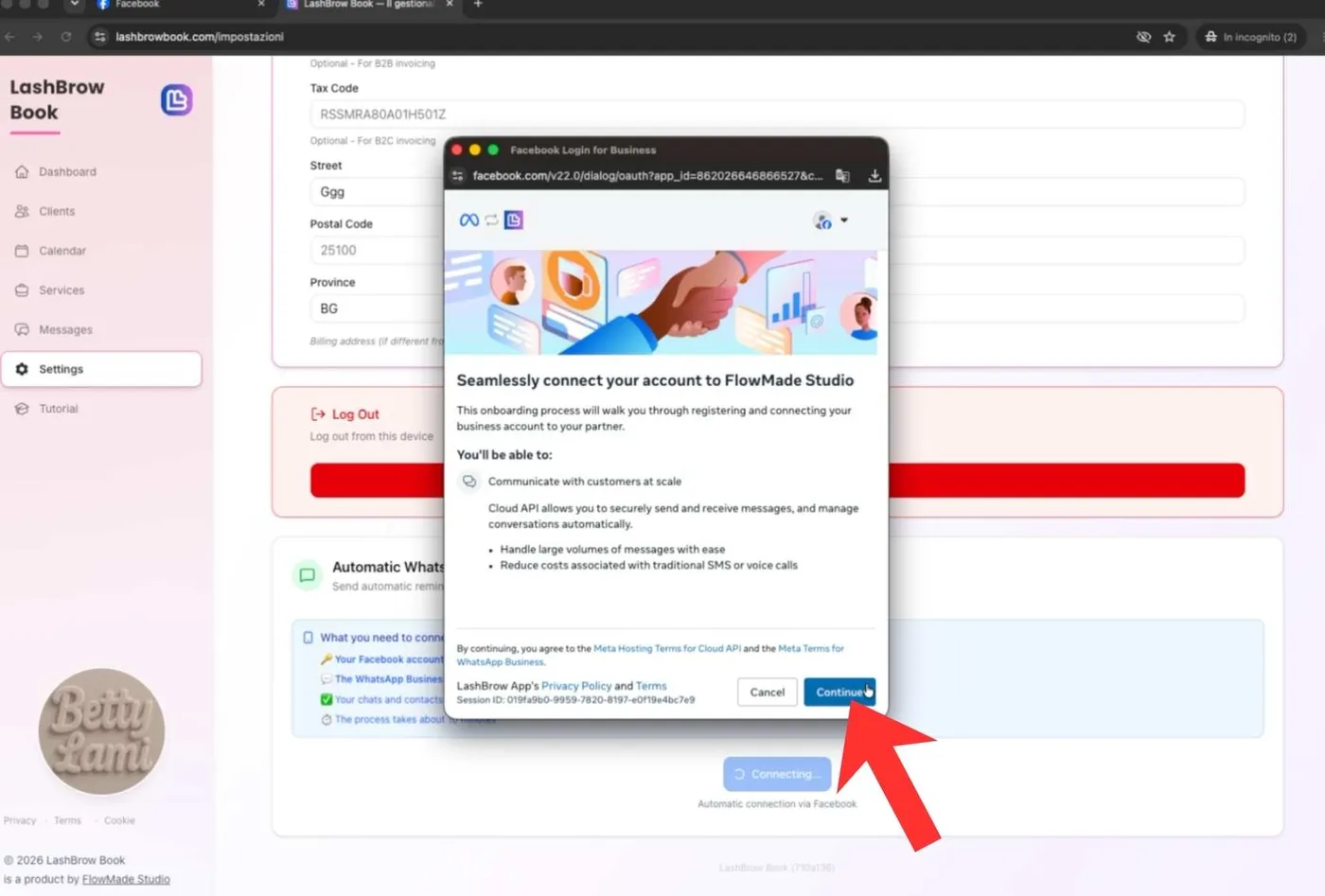The height and width of the screenshot is (896, 1325).
Task: Click the Services icon in sidebar
Action: (x=22, y=290)
